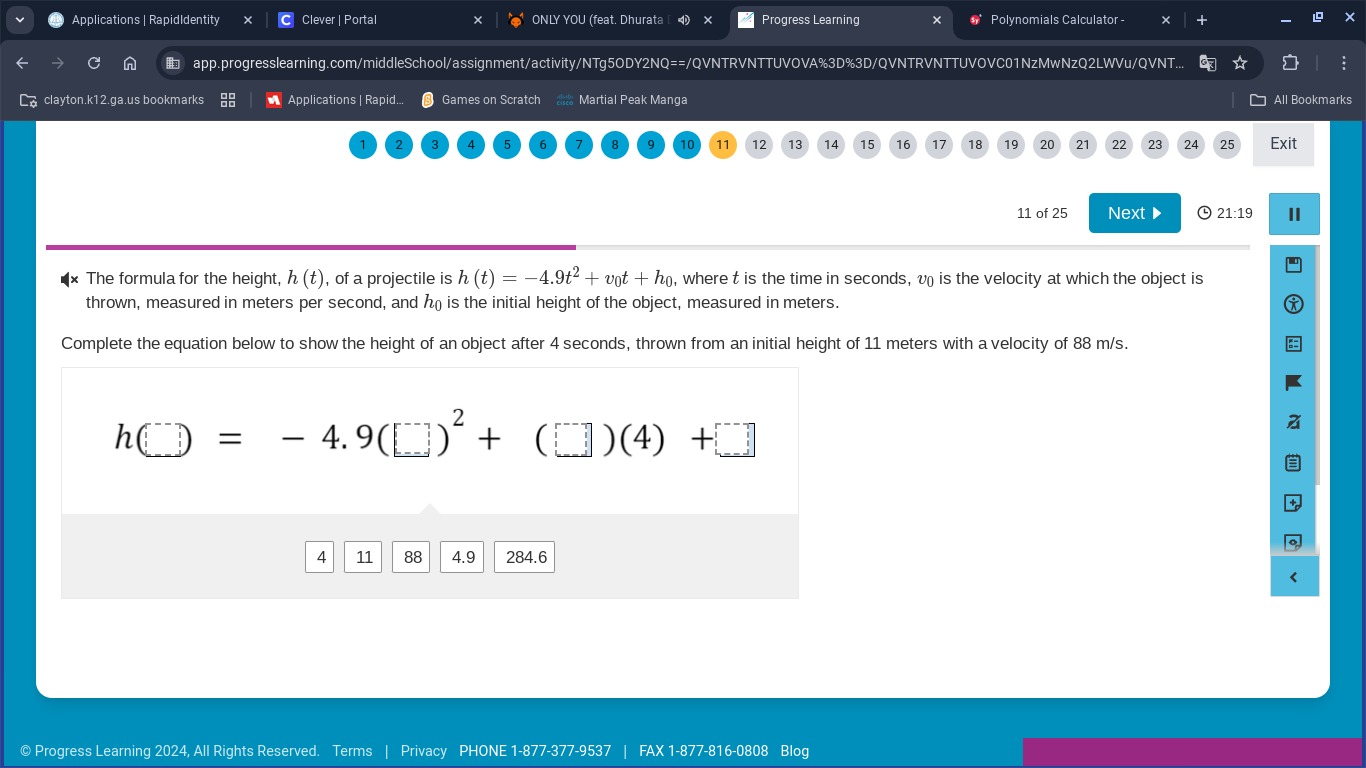
Task: Click the assignment progress bar
Action: (648, 247)
